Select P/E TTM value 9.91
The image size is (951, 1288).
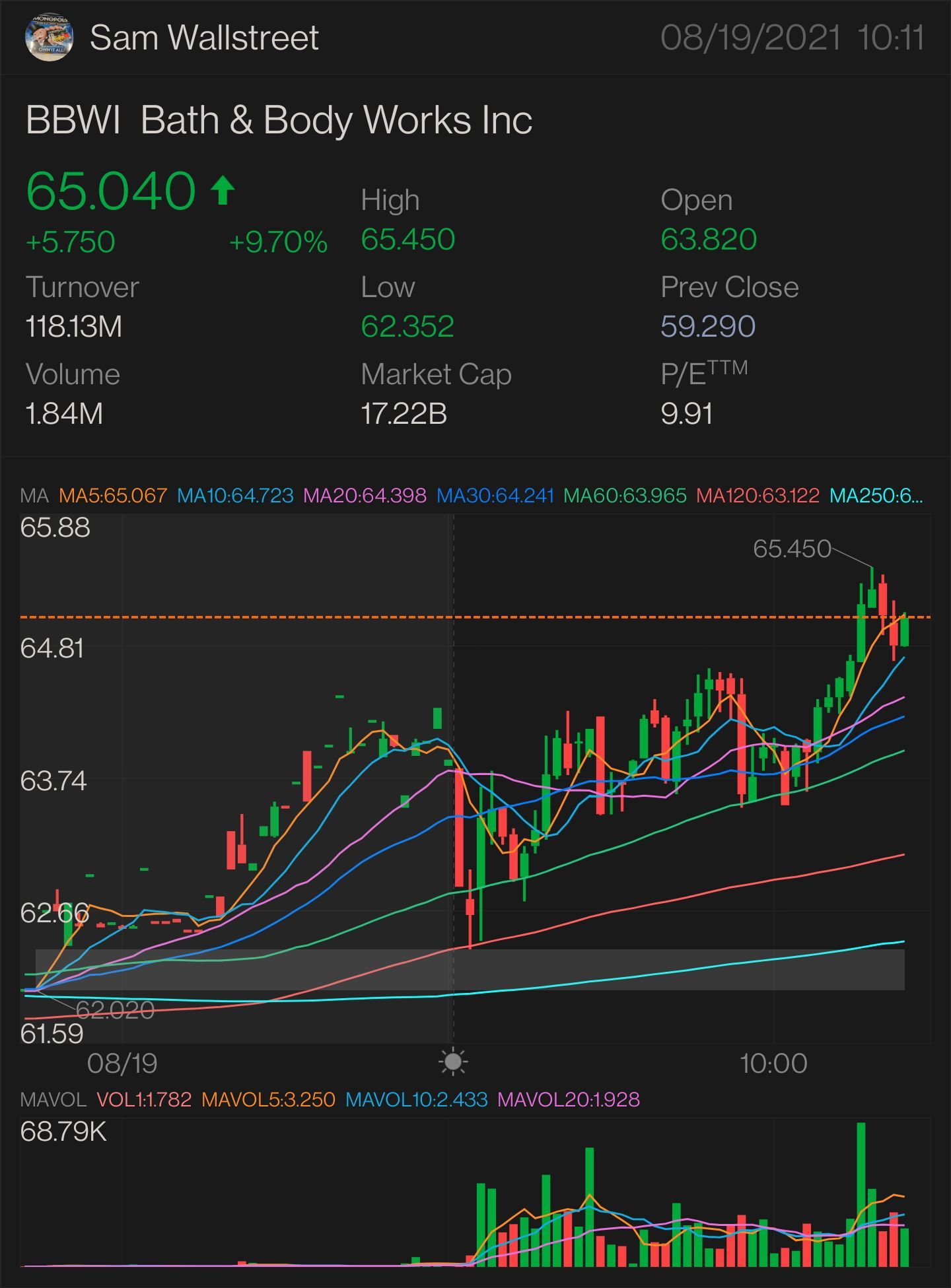687,414
